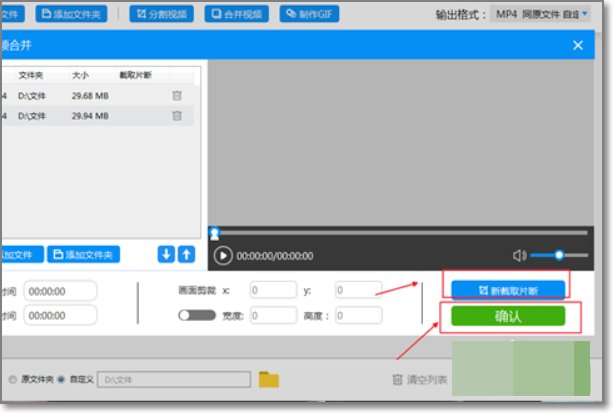613x413 pixels.
Task: Mute audio with the speaker icon
Action: [x=520, y=256]
